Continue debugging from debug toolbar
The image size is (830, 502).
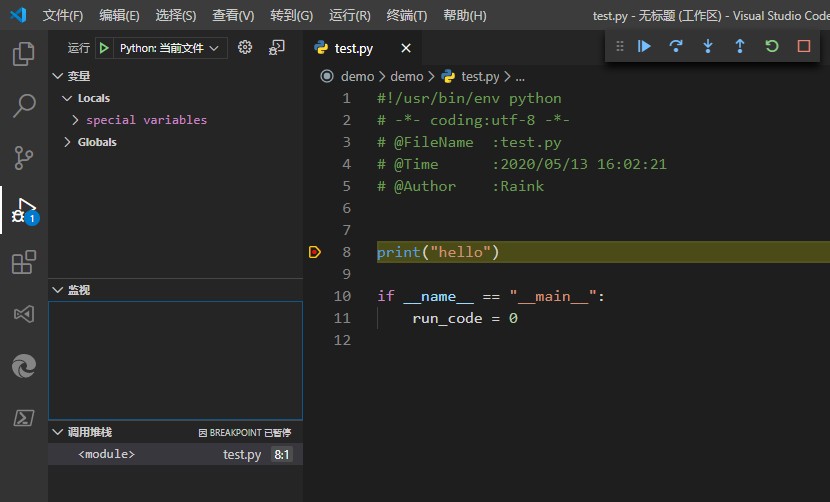click(644, 46)
